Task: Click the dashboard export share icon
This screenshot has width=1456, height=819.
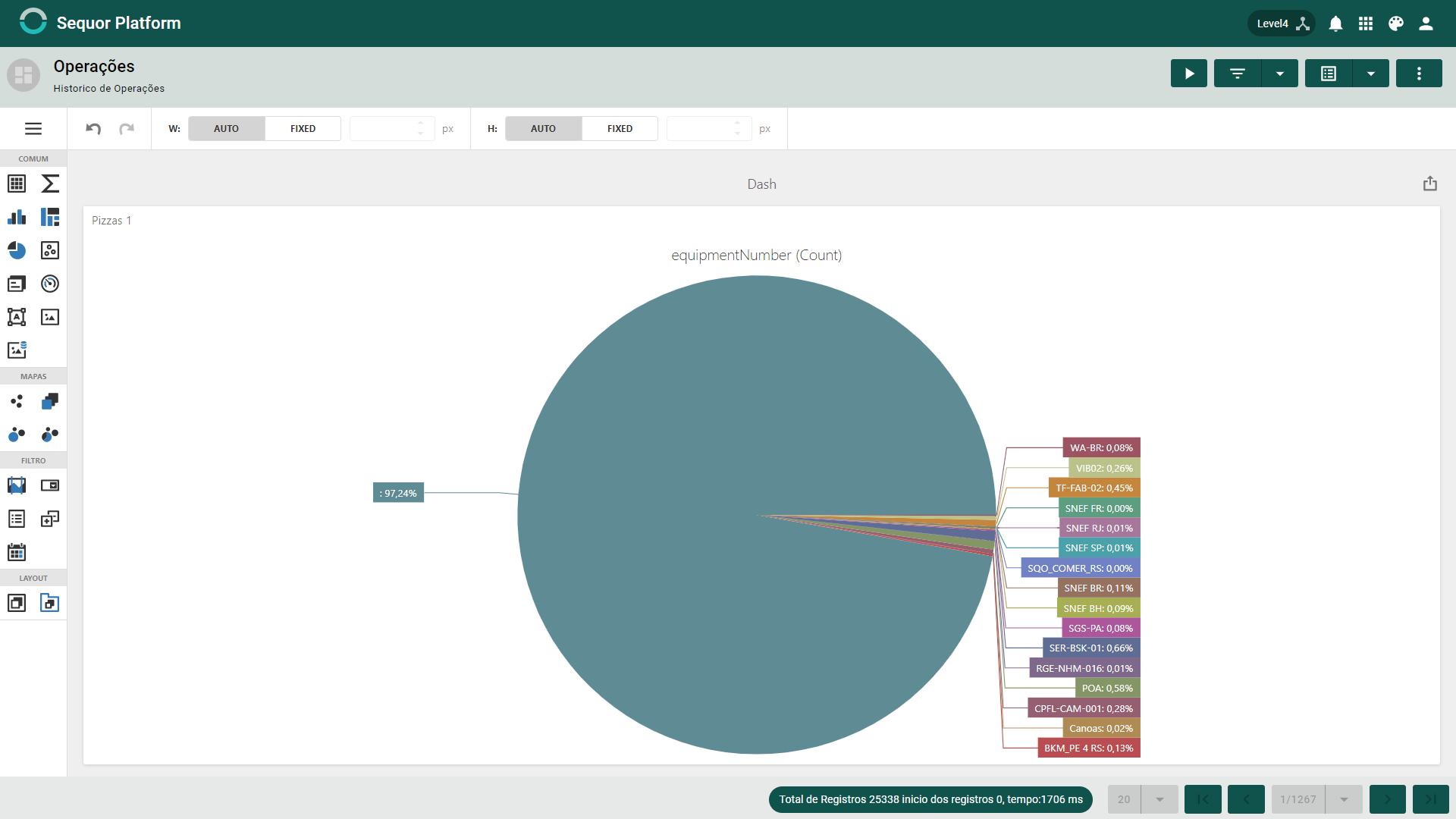Action: tap(1430, 184)
